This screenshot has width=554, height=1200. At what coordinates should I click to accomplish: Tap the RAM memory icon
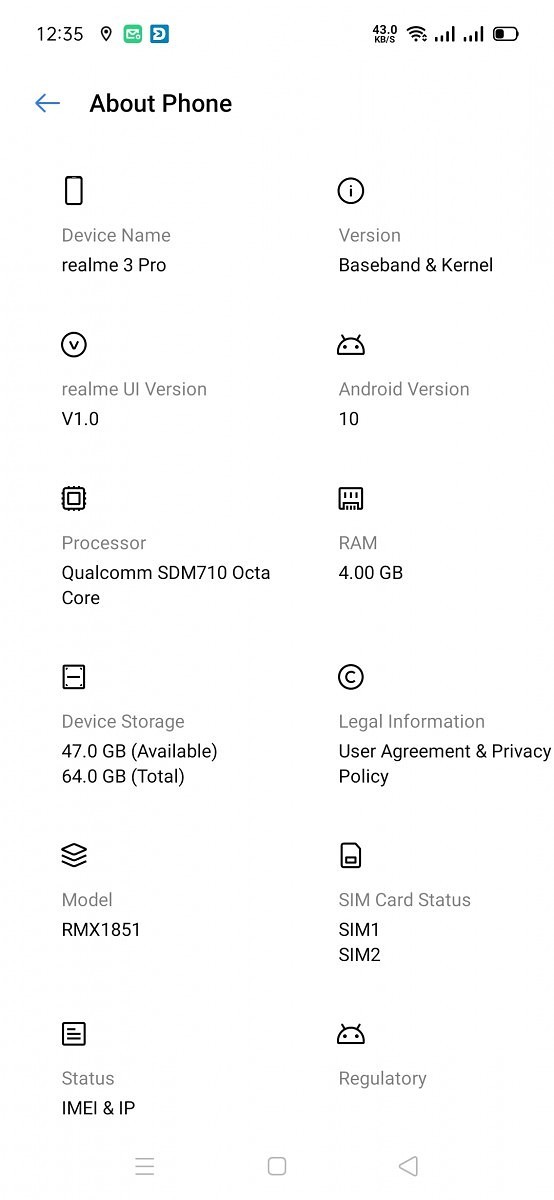(x=351, y=498)
